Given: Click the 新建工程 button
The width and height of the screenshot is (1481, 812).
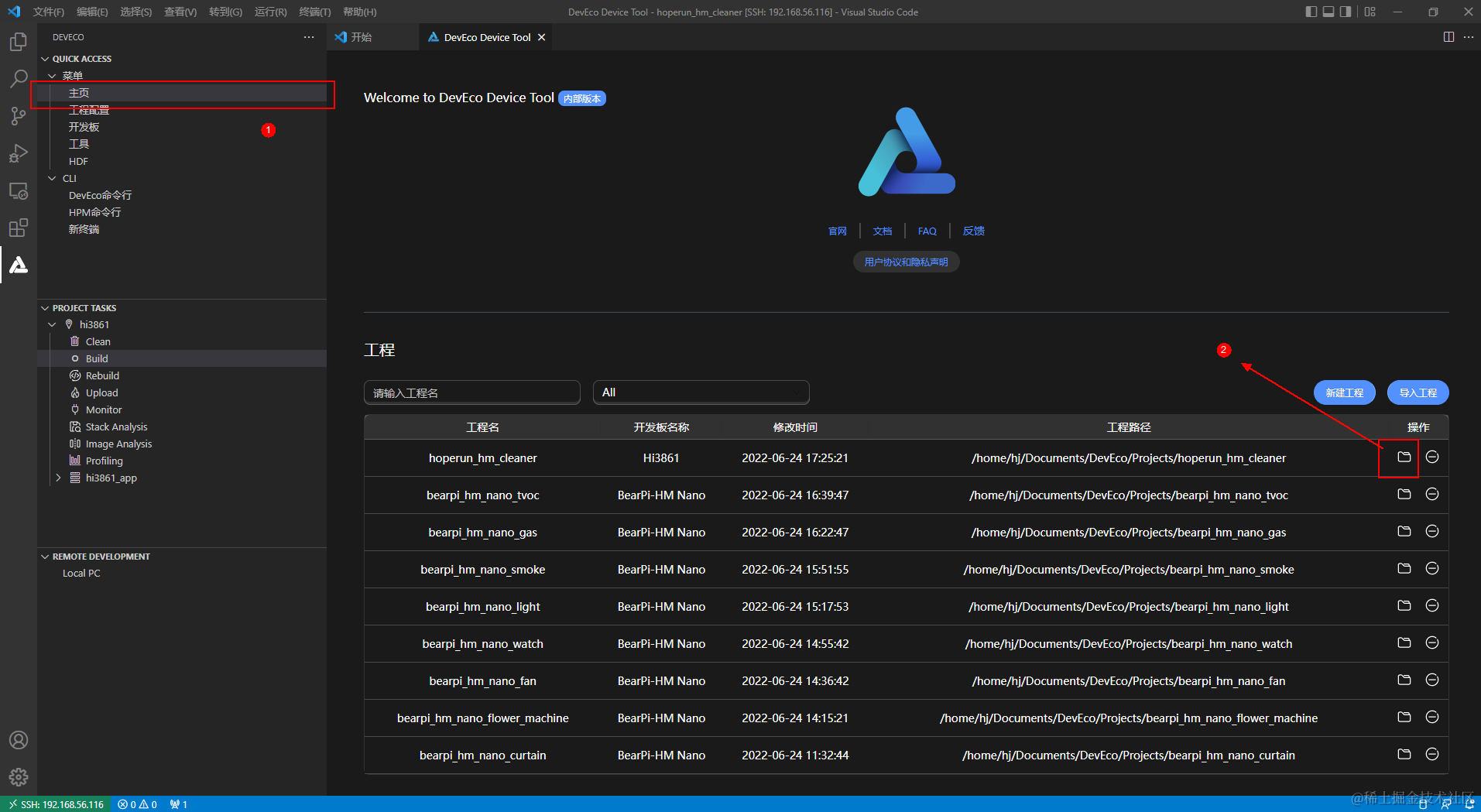Looking at the screenshot, I should pyautogui.click(x=1345, y=392).
